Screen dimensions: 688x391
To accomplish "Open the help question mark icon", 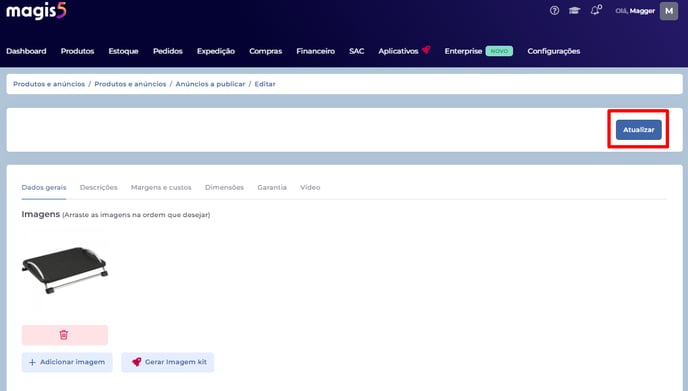I will point(554,11).
